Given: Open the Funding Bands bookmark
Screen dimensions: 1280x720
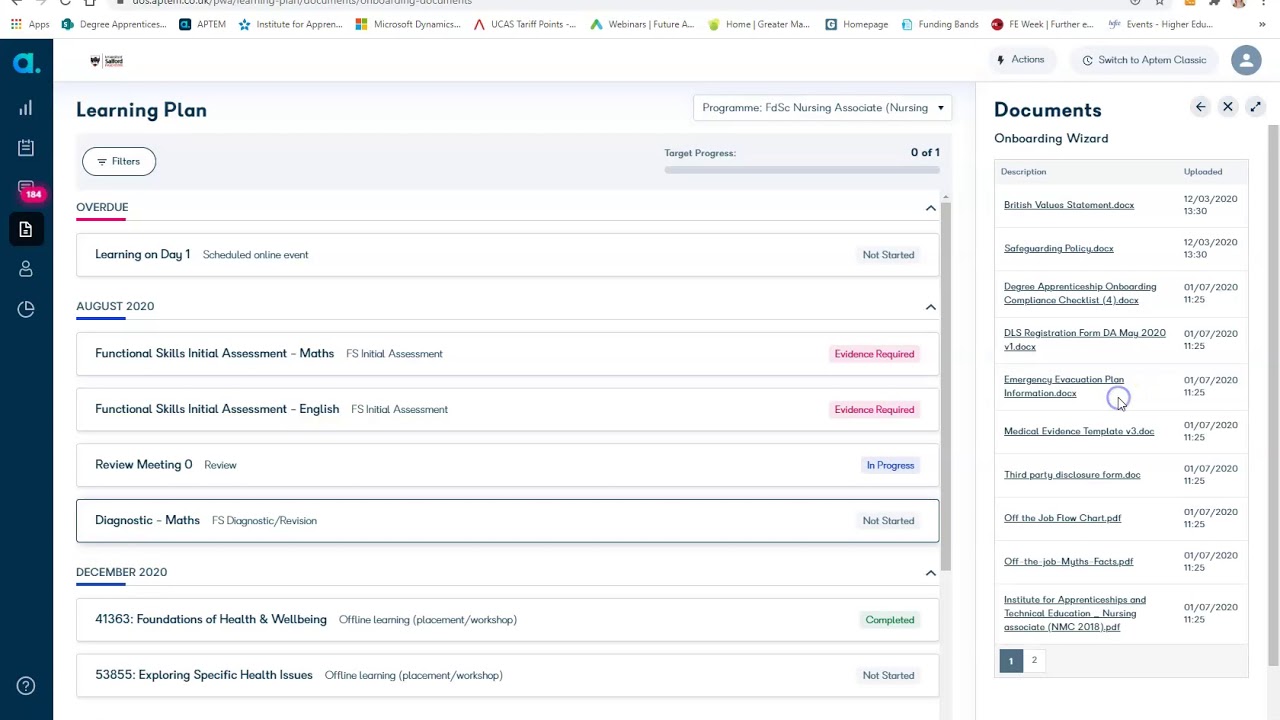Looking at the screenshot, I should [x=940, y=24].
